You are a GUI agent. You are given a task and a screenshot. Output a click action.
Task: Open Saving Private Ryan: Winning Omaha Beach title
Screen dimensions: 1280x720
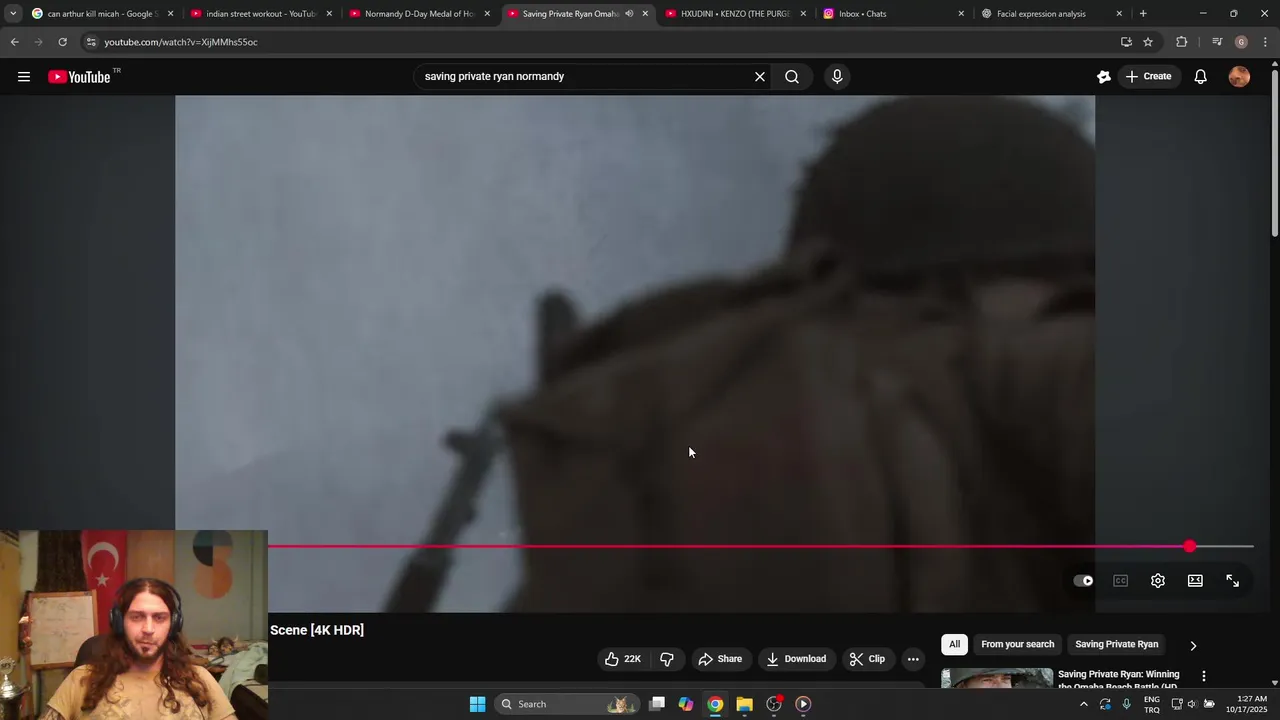[1119, 680]
